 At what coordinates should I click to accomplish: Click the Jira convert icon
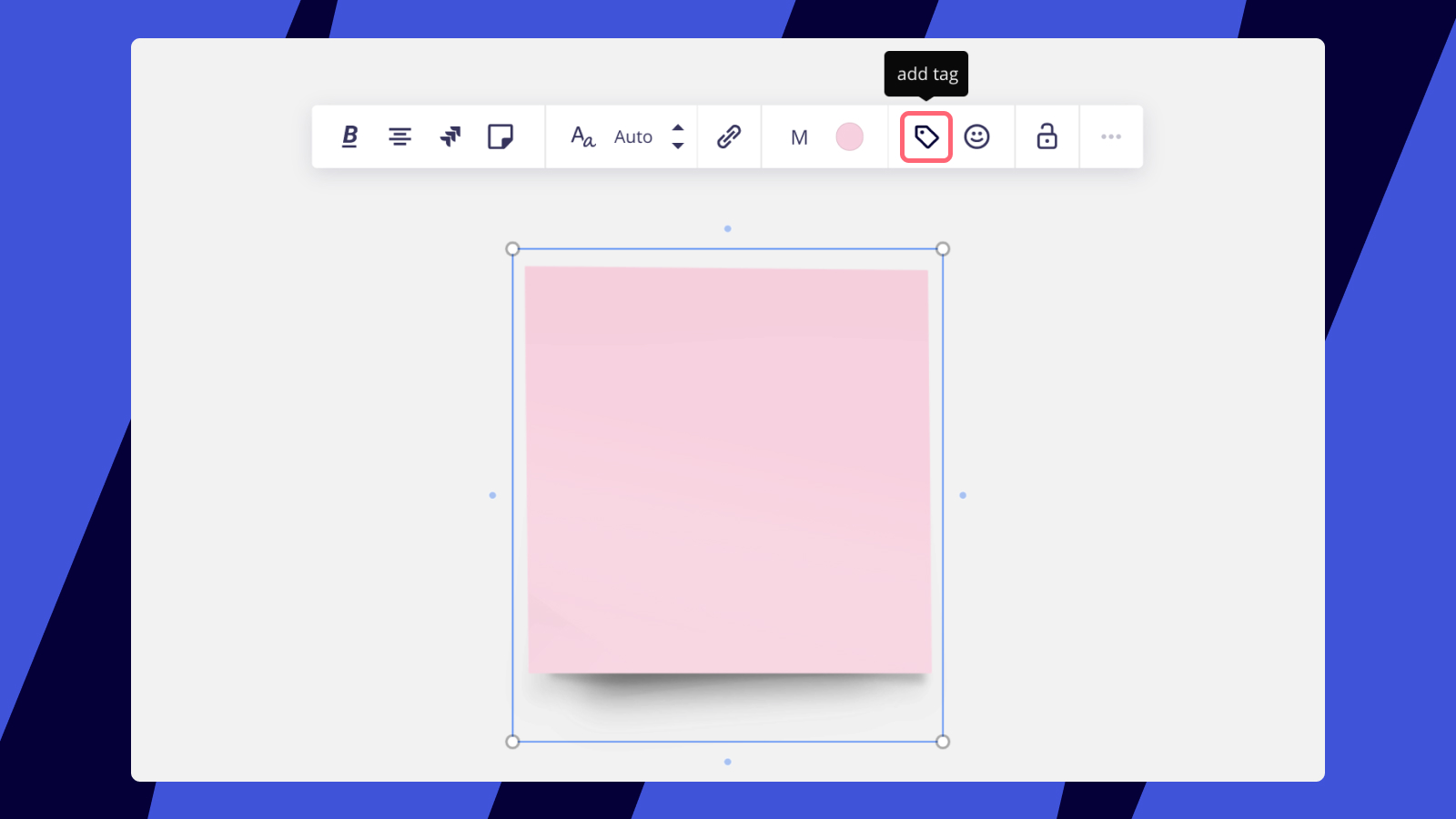[450, 136]
